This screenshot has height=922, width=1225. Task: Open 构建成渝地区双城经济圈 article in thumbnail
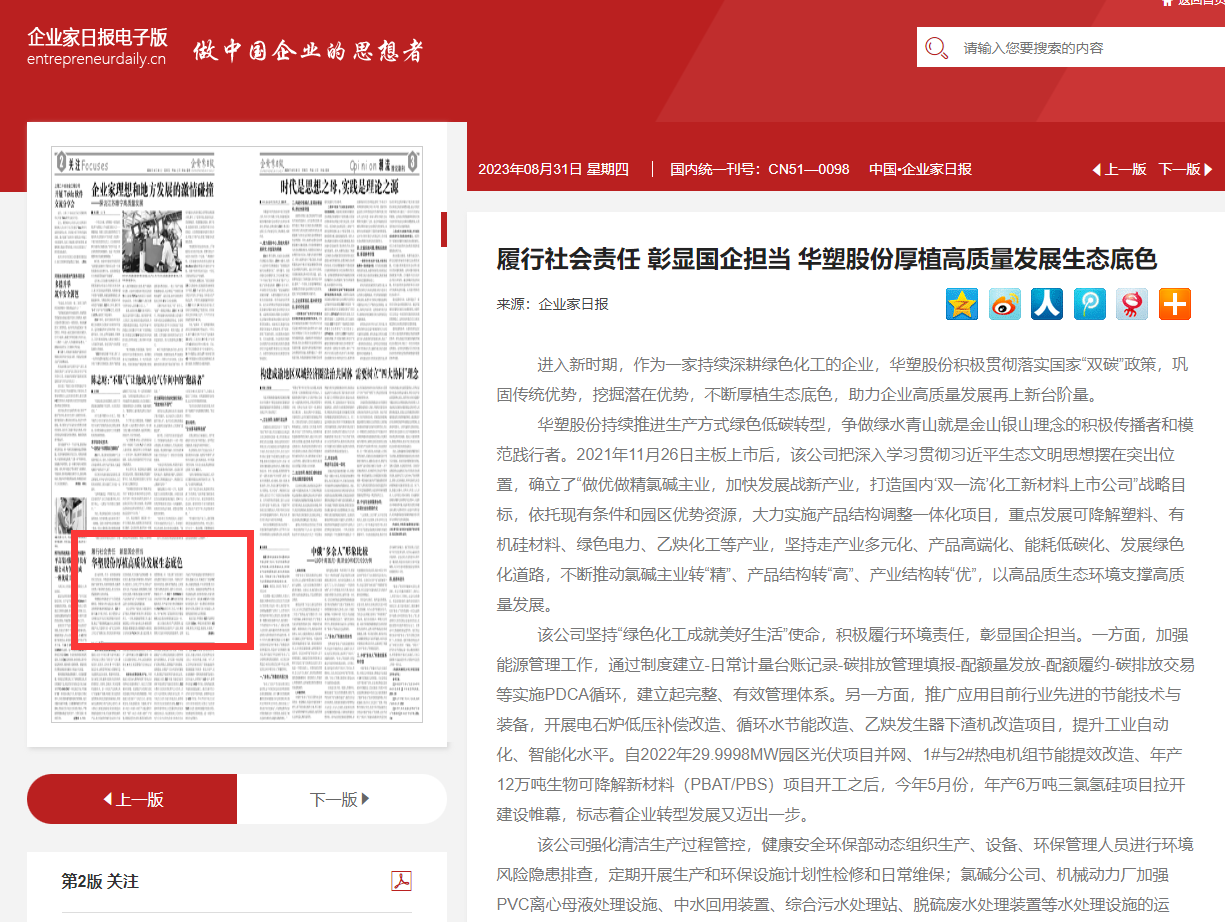[x=339, y=373]
